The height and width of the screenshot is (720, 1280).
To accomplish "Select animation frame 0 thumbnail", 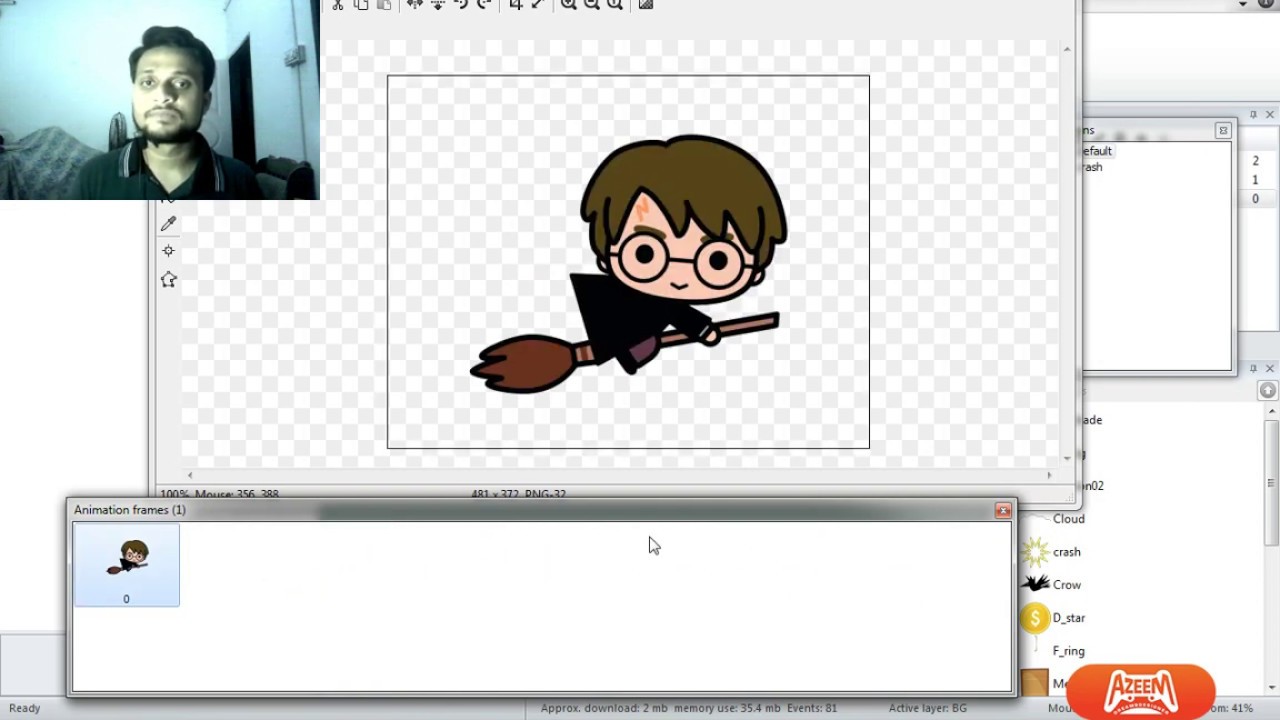I will [x=126, y=566].
